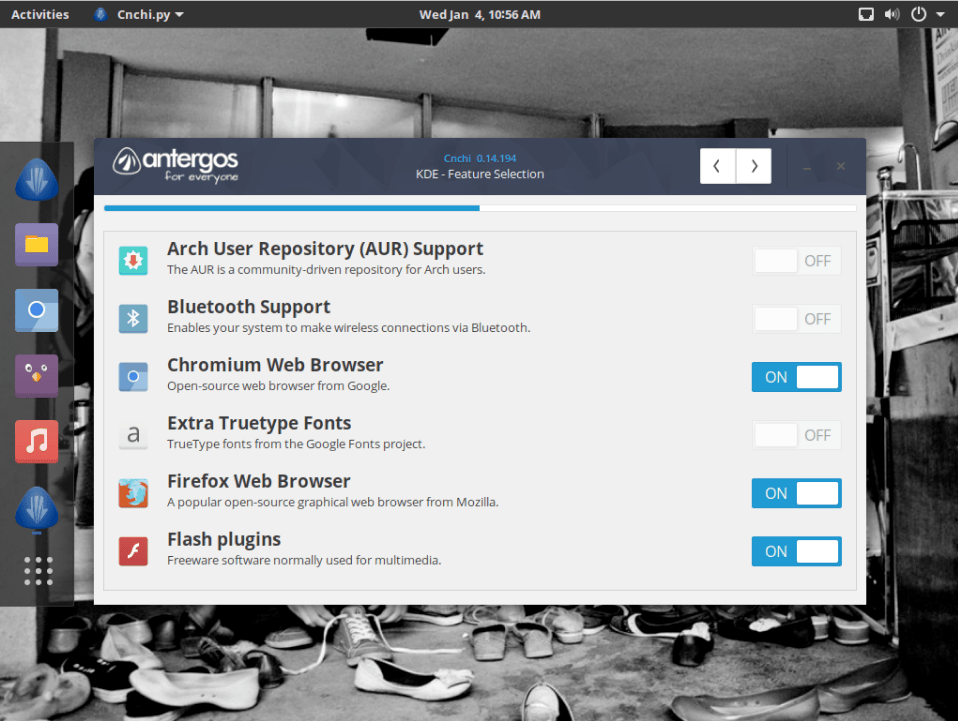Click the Firefox 'from Mozilla' description
Screen dimensions: 958x721
pos(333,502)
